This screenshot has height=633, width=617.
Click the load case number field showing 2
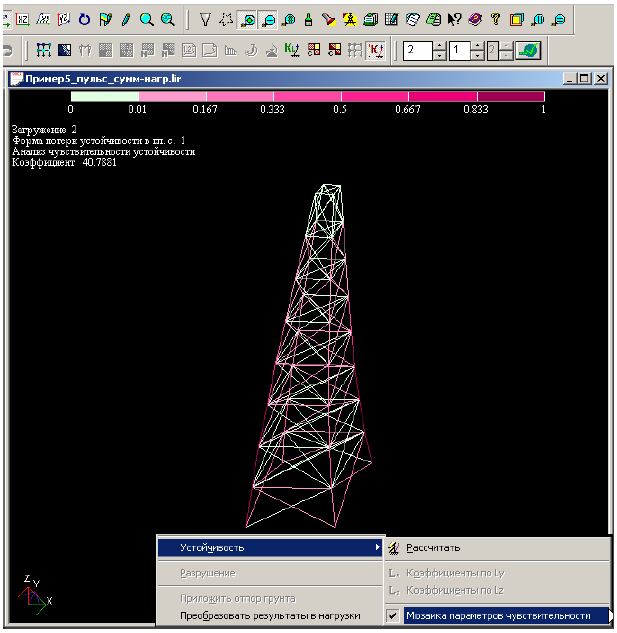pos(418,50)
